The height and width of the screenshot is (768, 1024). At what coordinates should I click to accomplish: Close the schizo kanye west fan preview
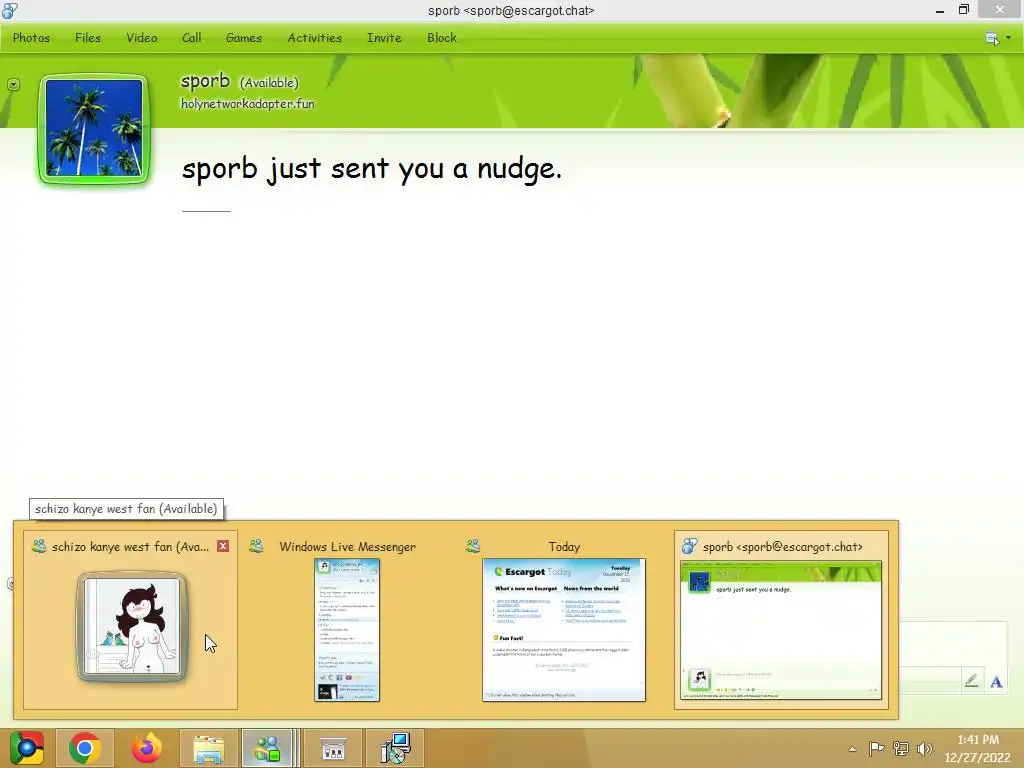point(223,546)
